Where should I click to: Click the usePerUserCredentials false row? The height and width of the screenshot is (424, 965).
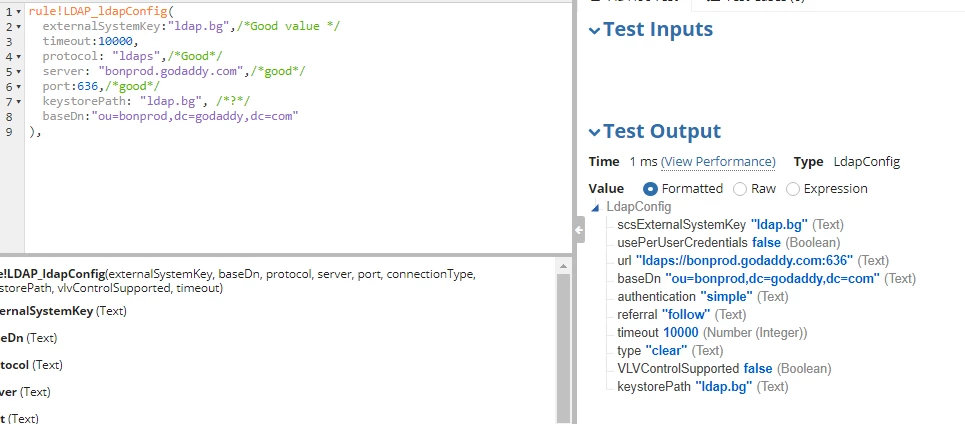tap(729, 242)
